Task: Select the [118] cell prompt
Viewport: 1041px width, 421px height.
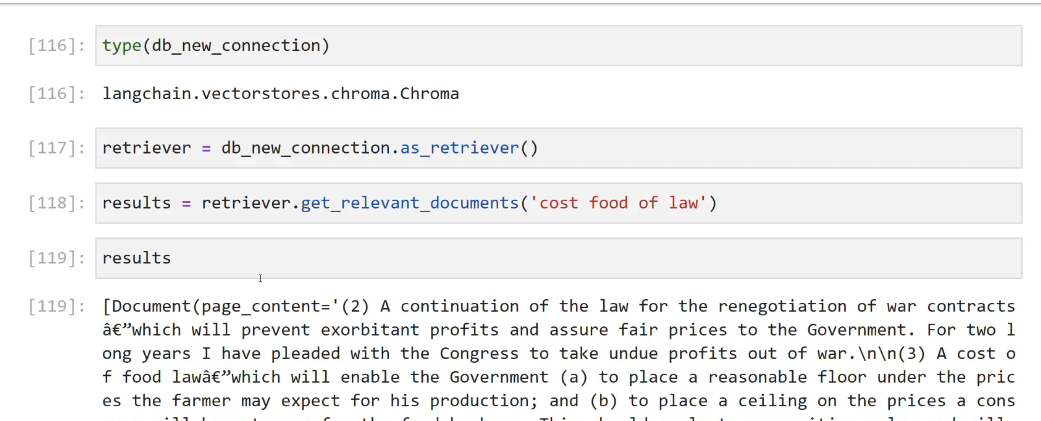Action: [x=57, y=203]
